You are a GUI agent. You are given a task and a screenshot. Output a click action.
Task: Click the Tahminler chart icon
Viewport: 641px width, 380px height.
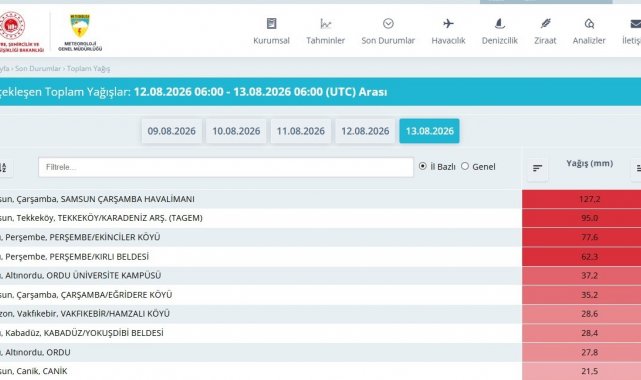coord(325,24)
